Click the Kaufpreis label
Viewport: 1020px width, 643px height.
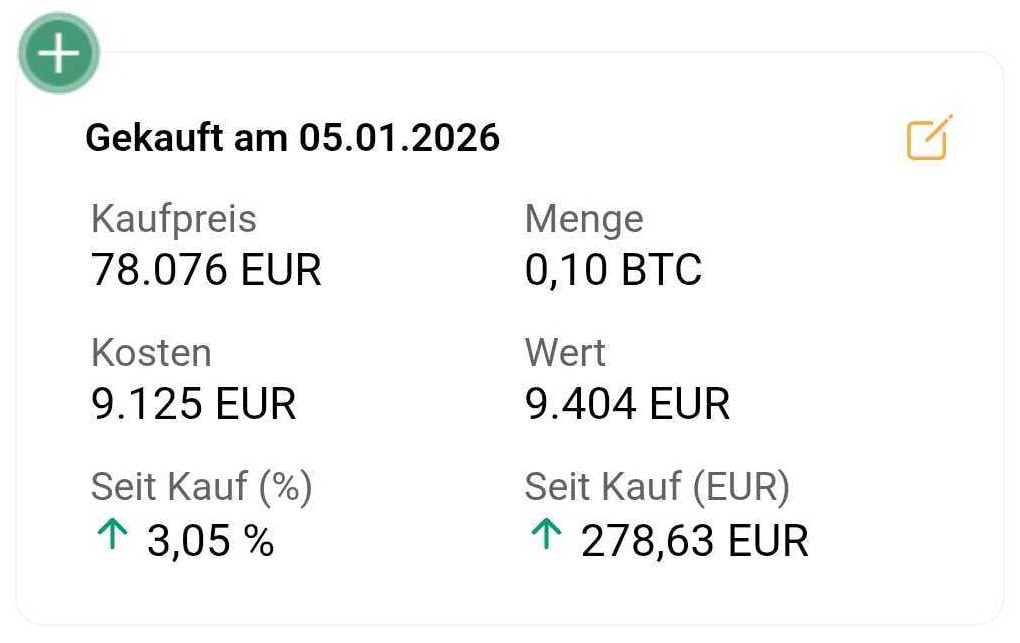pyautogui.click(x=174, y=219)
